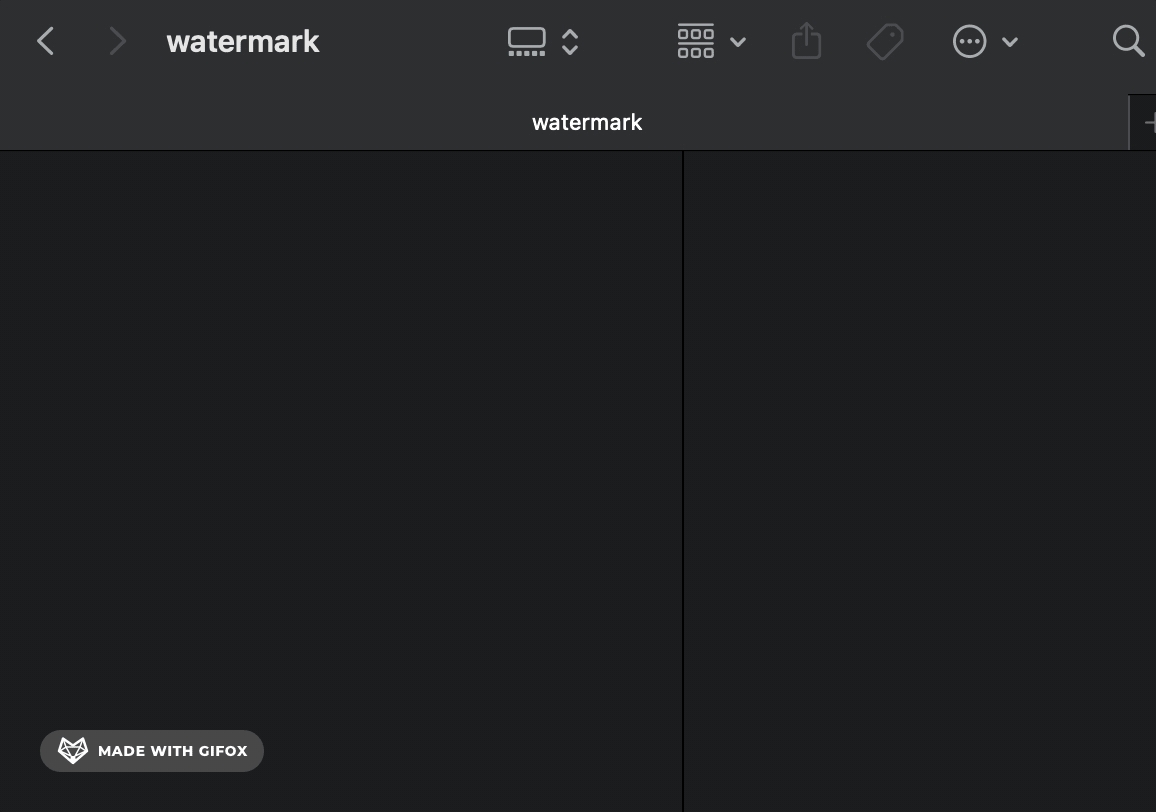This screenshot has height=812, width=1156.
Task: Click the Edit Tags icon
Action: [x=885, y=41]
